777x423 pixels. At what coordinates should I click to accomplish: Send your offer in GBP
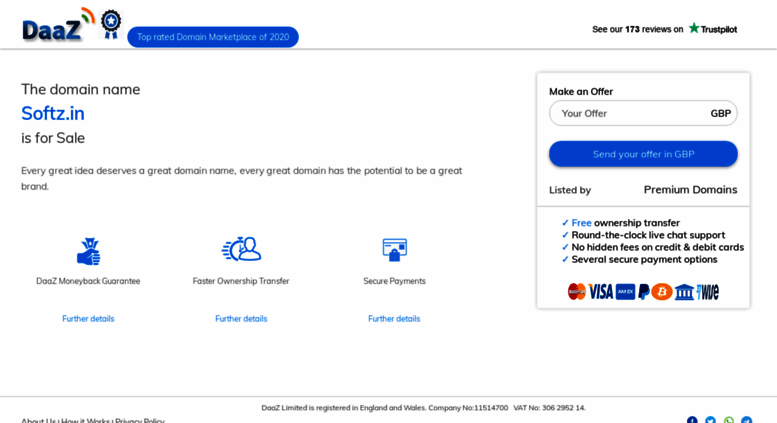tap(643, 154)
